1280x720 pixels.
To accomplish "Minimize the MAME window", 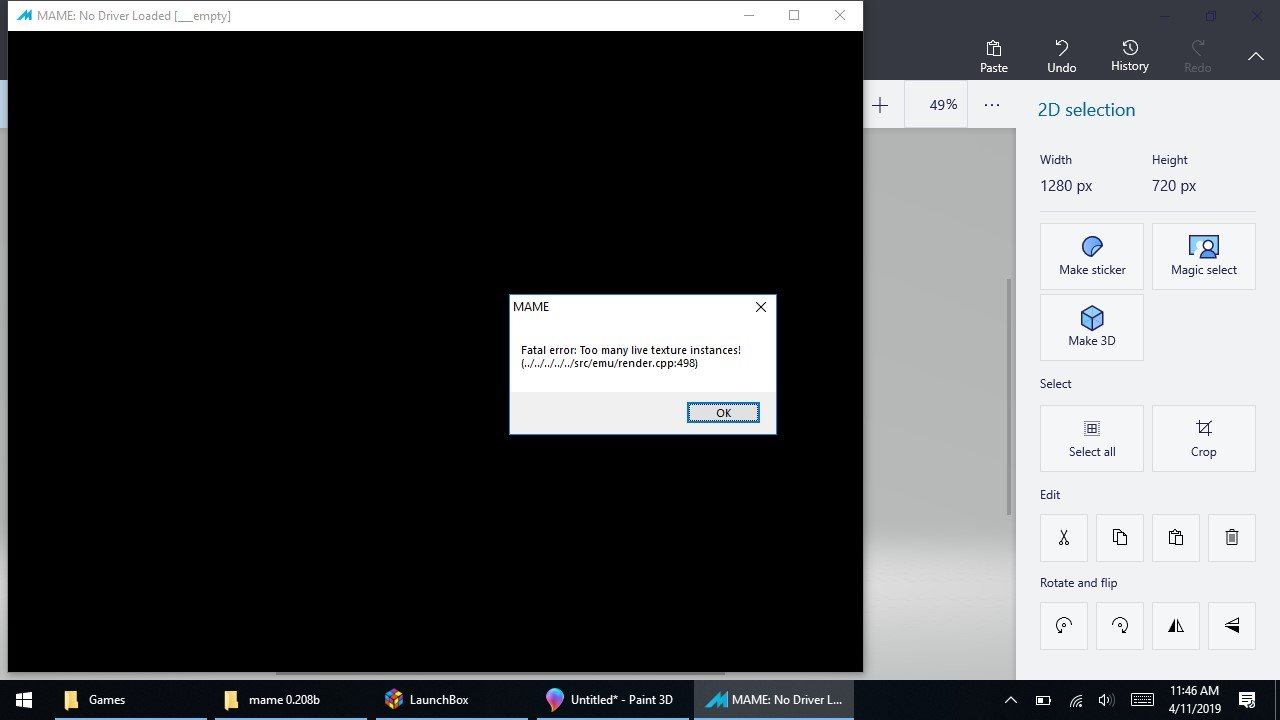I will [x=748, y=15].
